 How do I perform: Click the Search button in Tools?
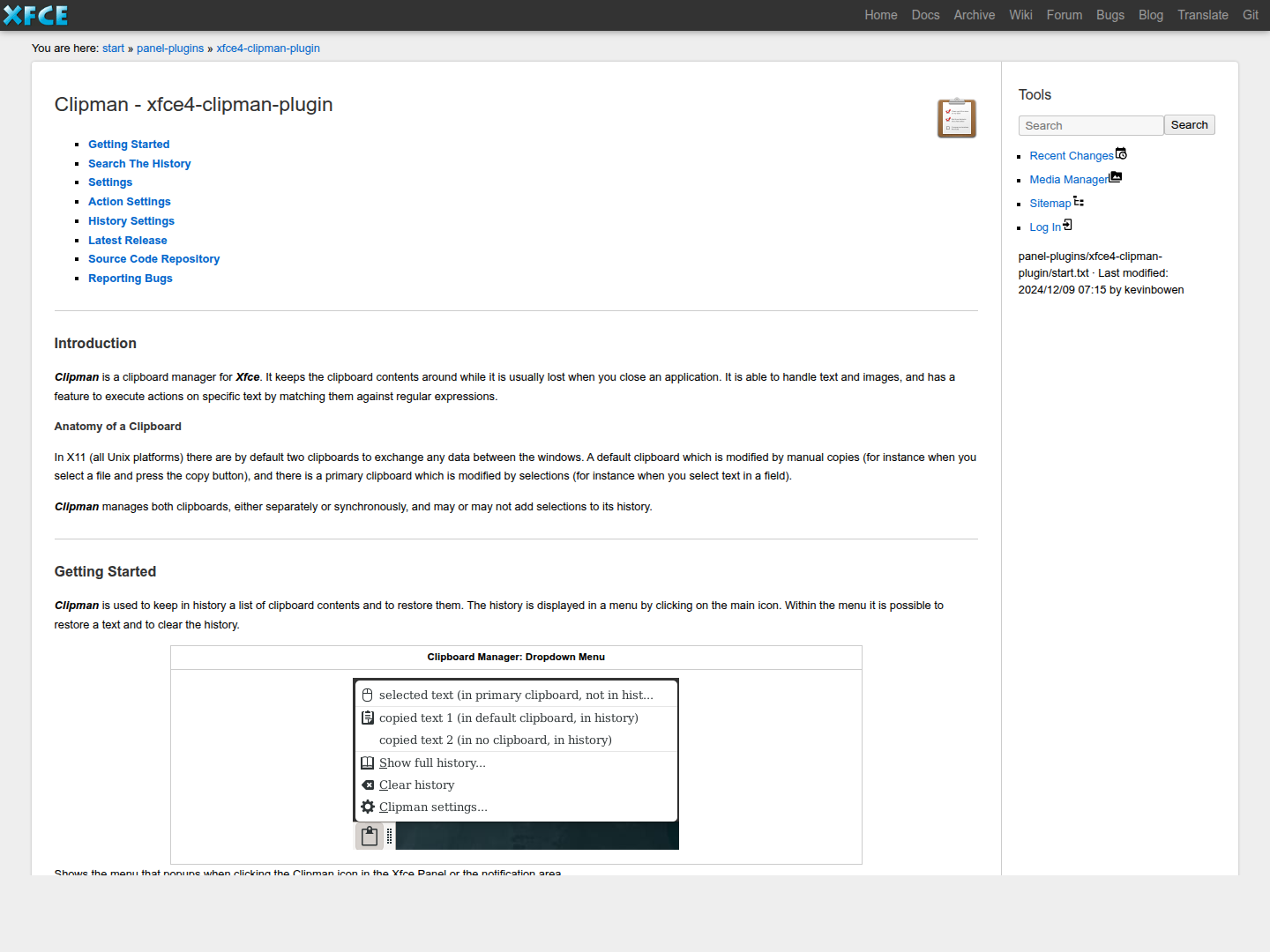1190,125
